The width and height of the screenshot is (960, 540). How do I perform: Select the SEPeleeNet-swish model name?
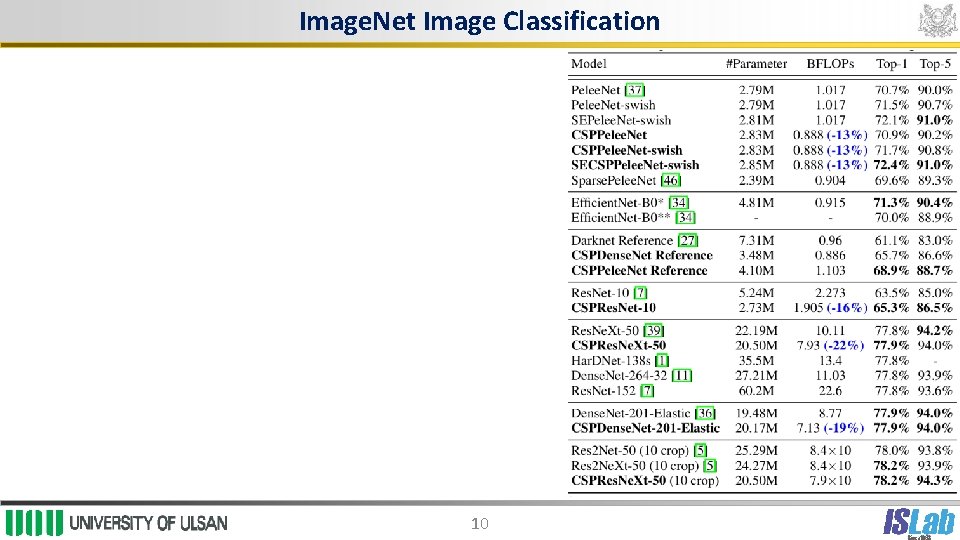621,120
